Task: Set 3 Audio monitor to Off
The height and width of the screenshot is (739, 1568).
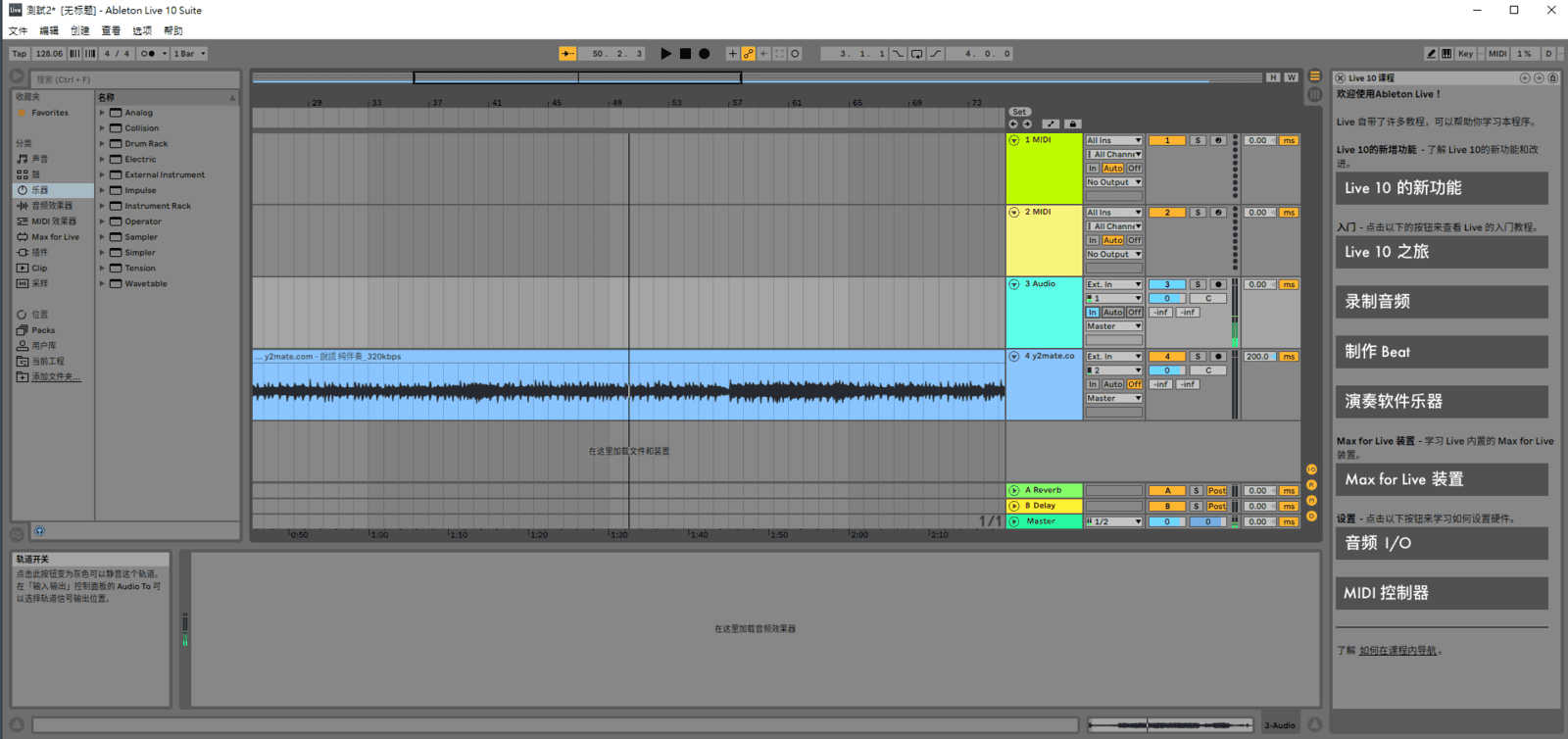Action: [x=1134, y=313]
